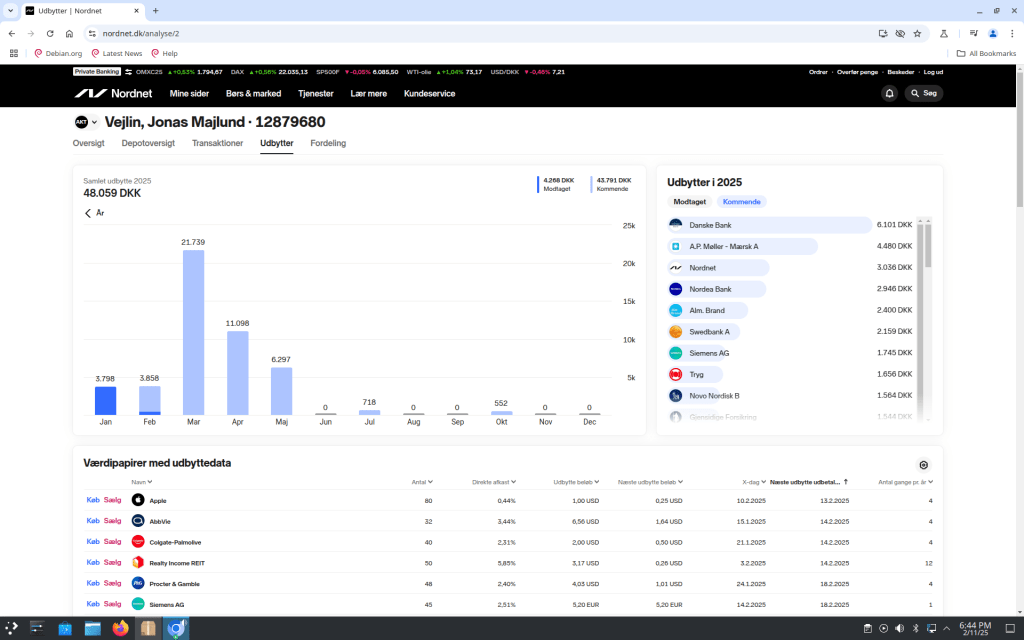Click the Realty Income REIT icon
Image resolution: width=1024 pixels, height=640 pixels.
click(138, 562)
